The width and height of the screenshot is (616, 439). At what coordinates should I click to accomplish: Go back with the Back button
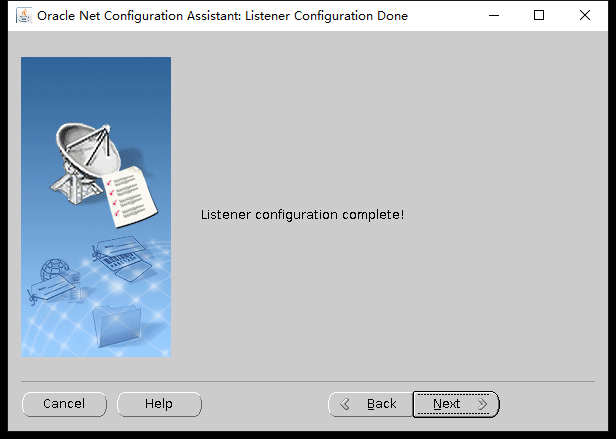(x=370, y=404)
